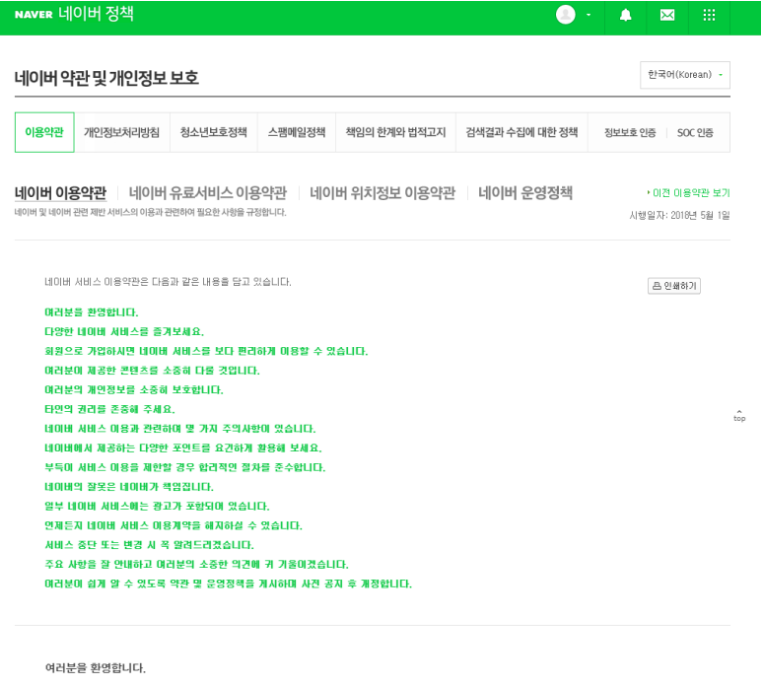The width and height of the screenshot is (761, 678).
Task: Open the 청소년보호정책 tab
Action: coord(214,132)
